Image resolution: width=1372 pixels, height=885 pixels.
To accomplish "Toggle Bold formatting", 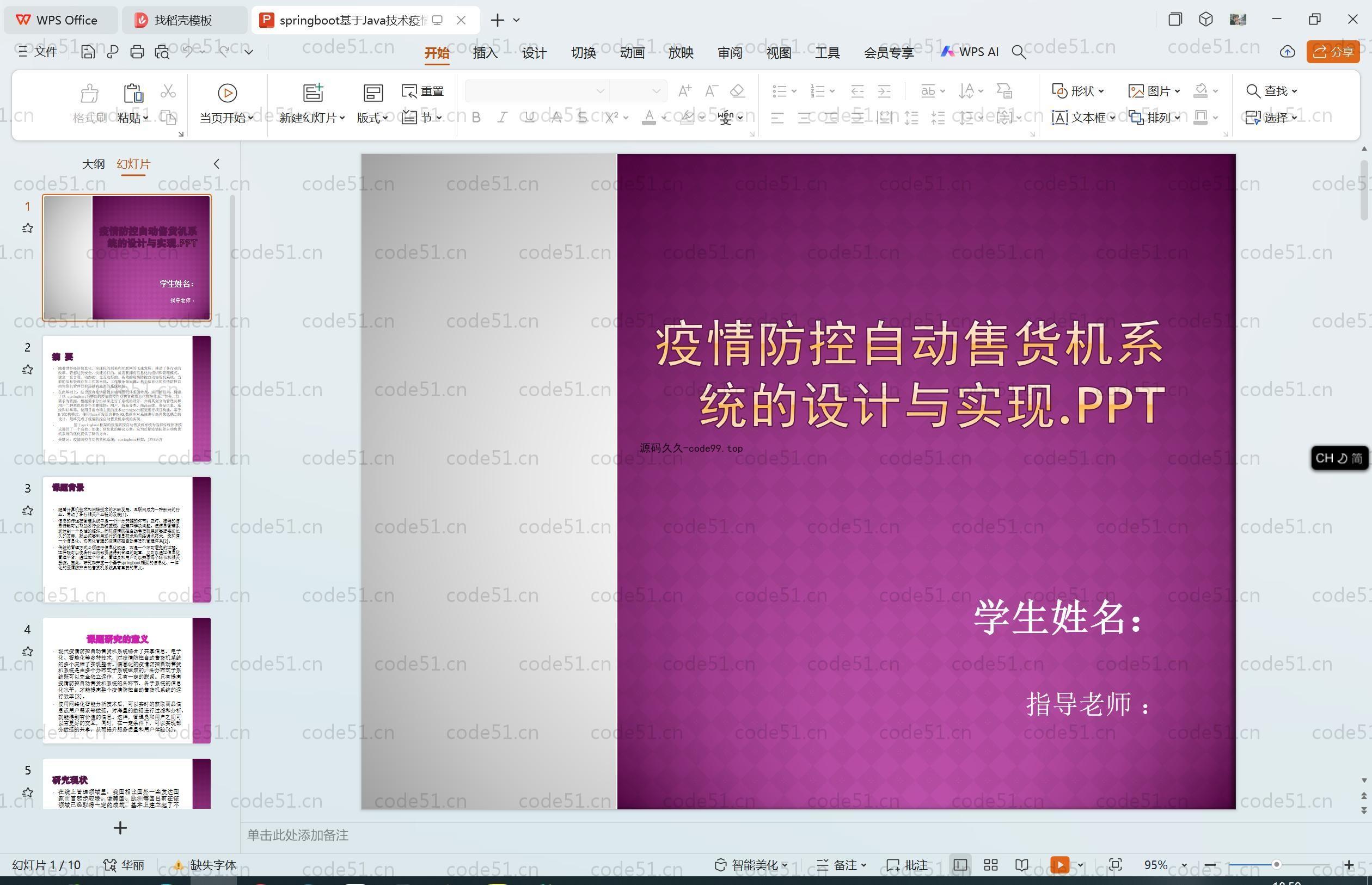I will pos(476,117).
